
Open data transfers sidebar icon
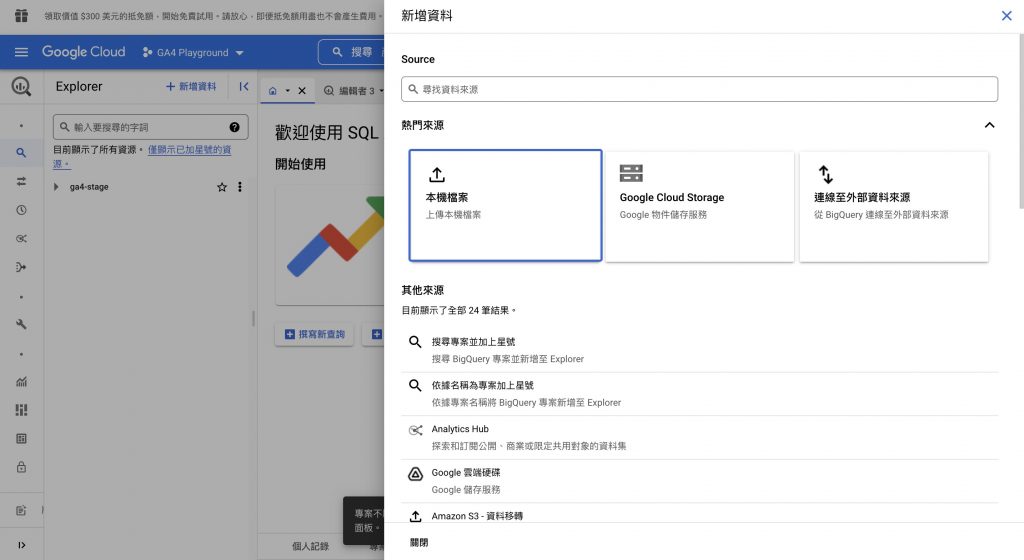tap(21, 181)
